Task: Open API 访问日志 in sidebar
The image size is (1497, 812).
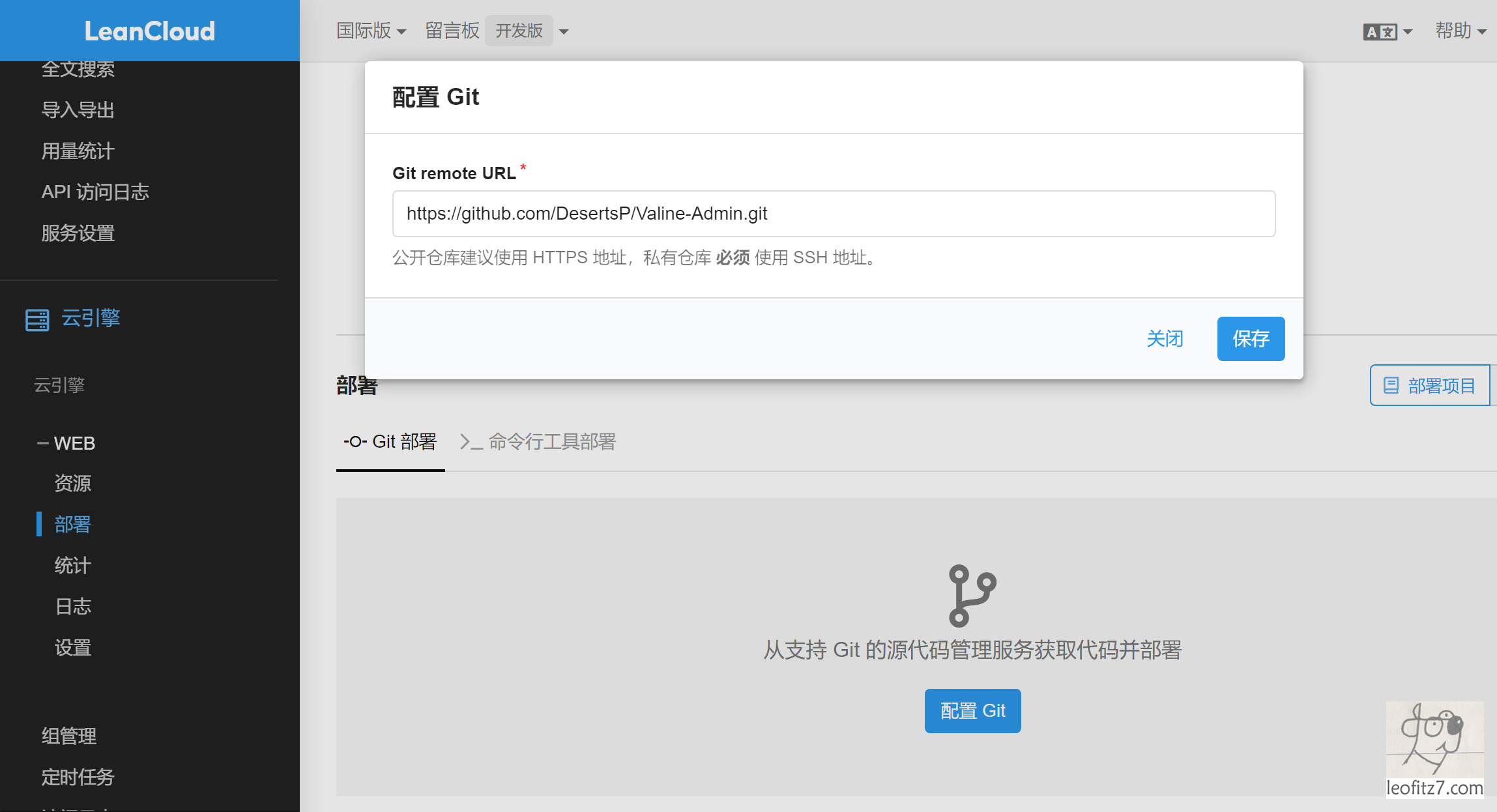Action: point(95,192)
